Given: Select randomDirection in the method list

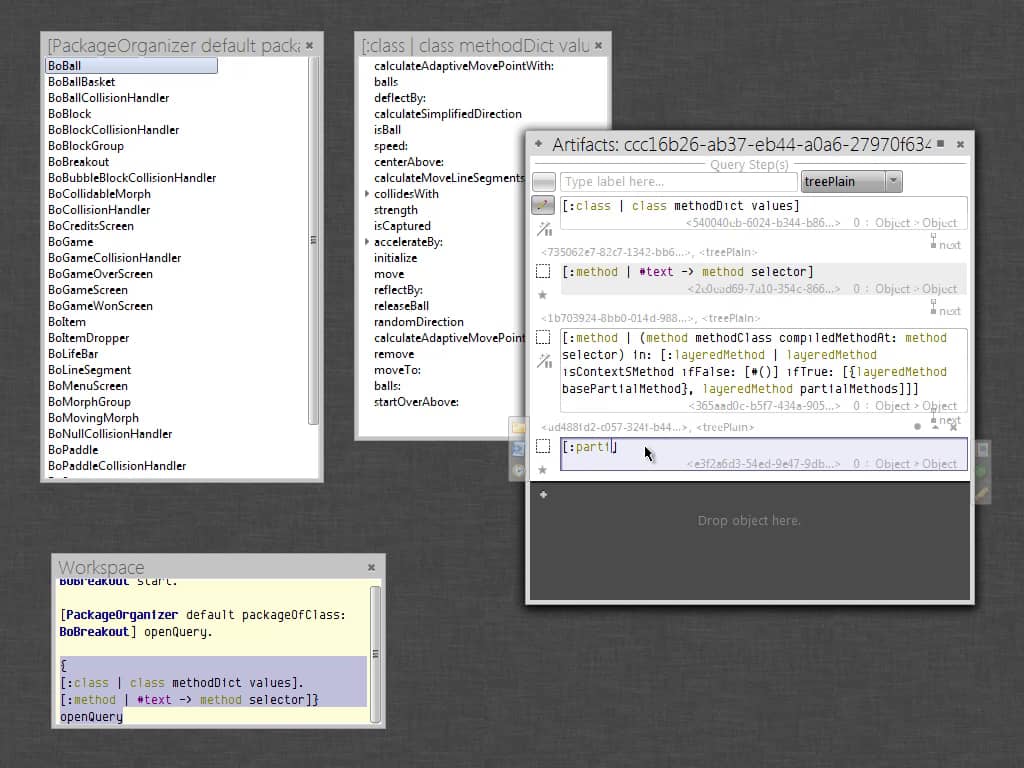Looking at the screenshot, I should [x=419, y=321].
